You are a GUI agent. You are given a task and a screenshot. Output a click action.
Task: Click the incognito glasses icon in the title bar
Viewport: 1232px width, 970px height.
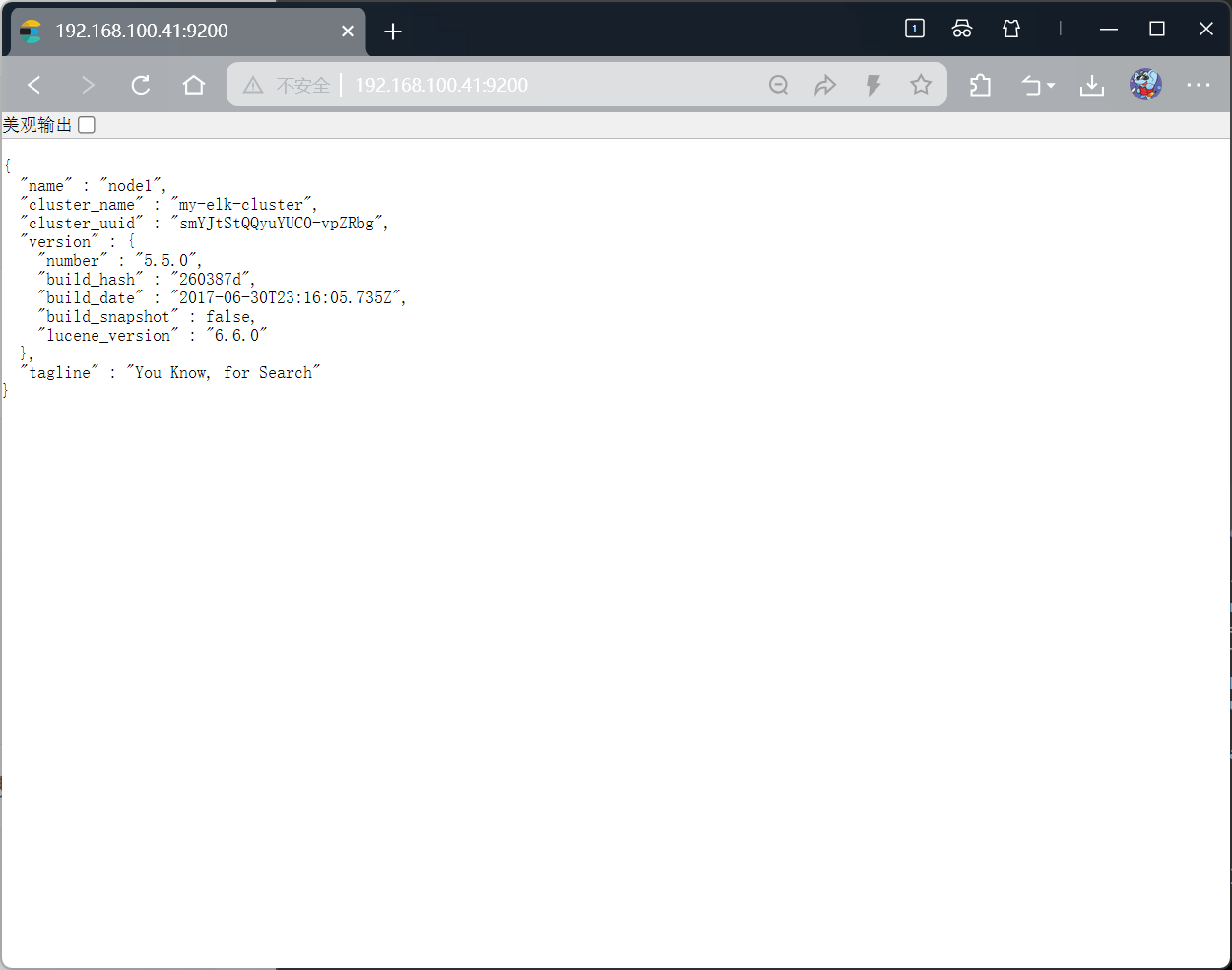coord(962,29)
